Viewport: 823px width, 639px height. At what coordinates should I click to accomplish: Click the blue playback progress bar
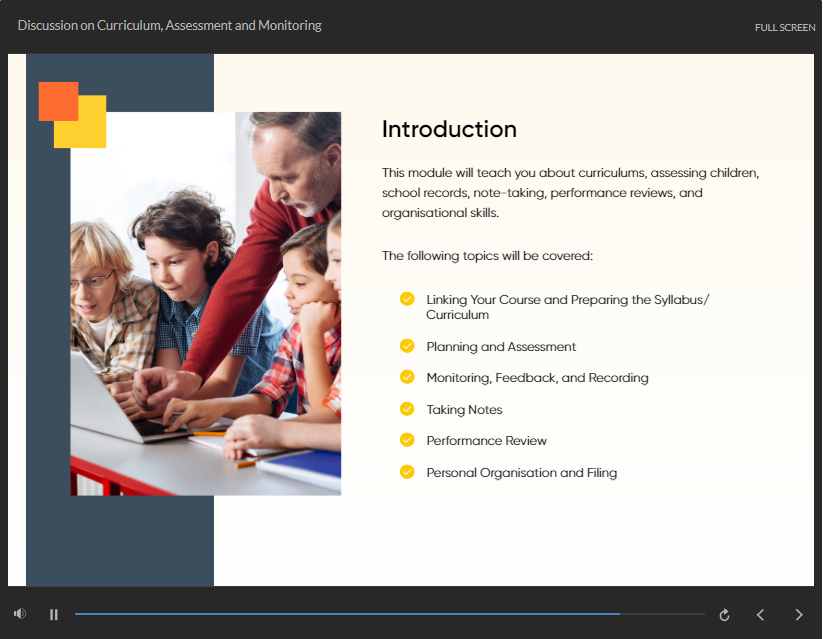tap(389, 613)
